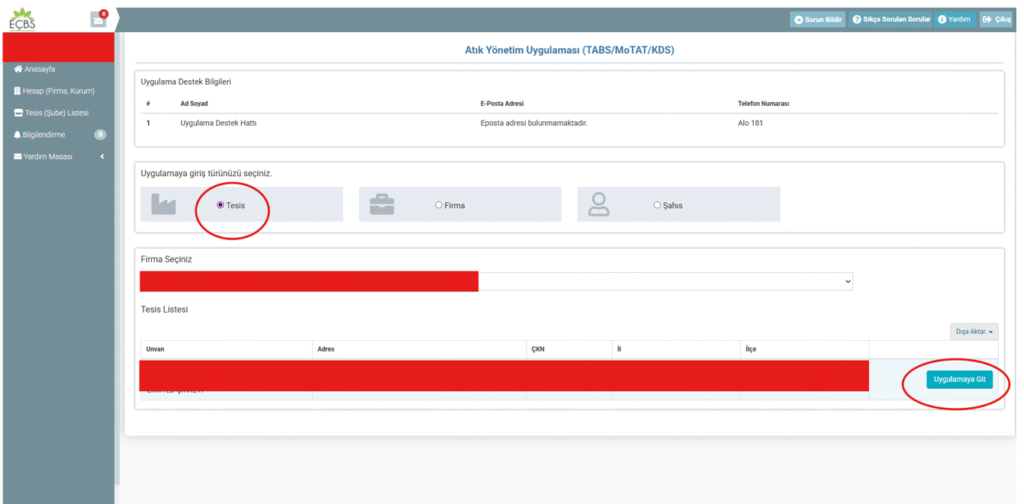Select the Firma radio button
Screen dimensions: 1024x504
[438, 205]
